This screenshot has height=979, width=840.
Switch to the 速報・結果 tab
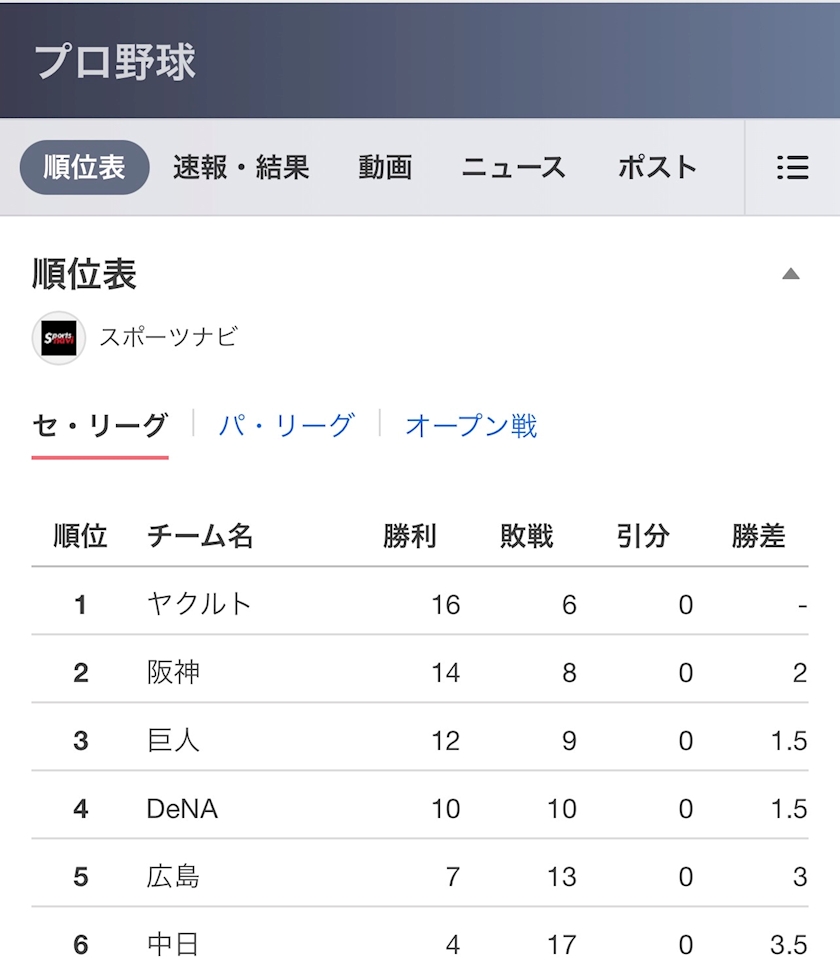coord(241,167)
